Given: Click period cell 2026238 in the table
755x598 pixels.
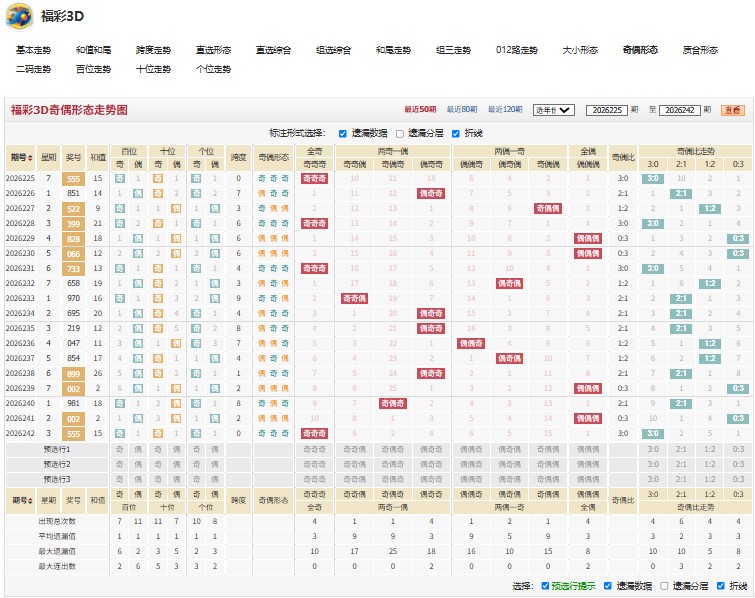Looking at the screenshot, I should [20, 373].
